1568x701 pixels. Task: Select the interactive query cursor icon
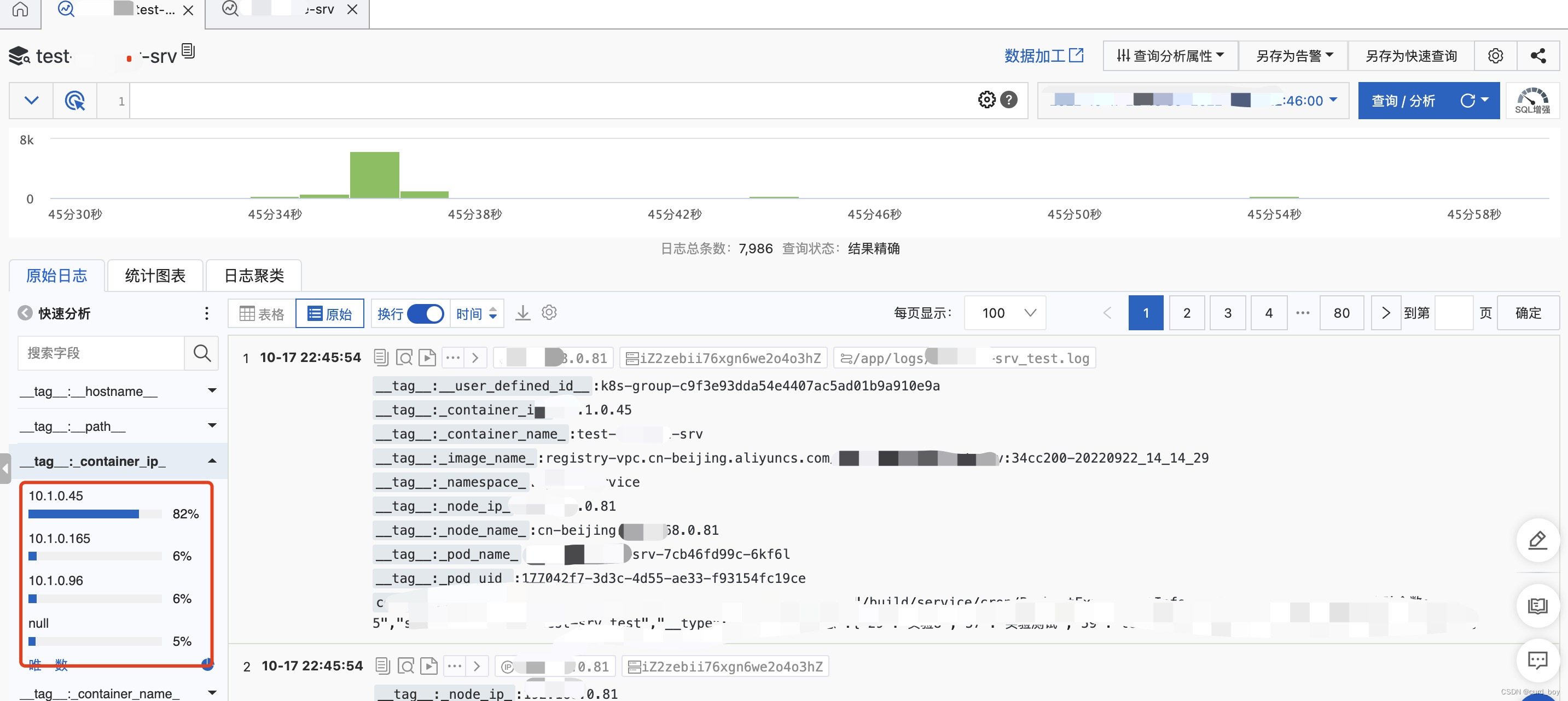coord(75,101)
